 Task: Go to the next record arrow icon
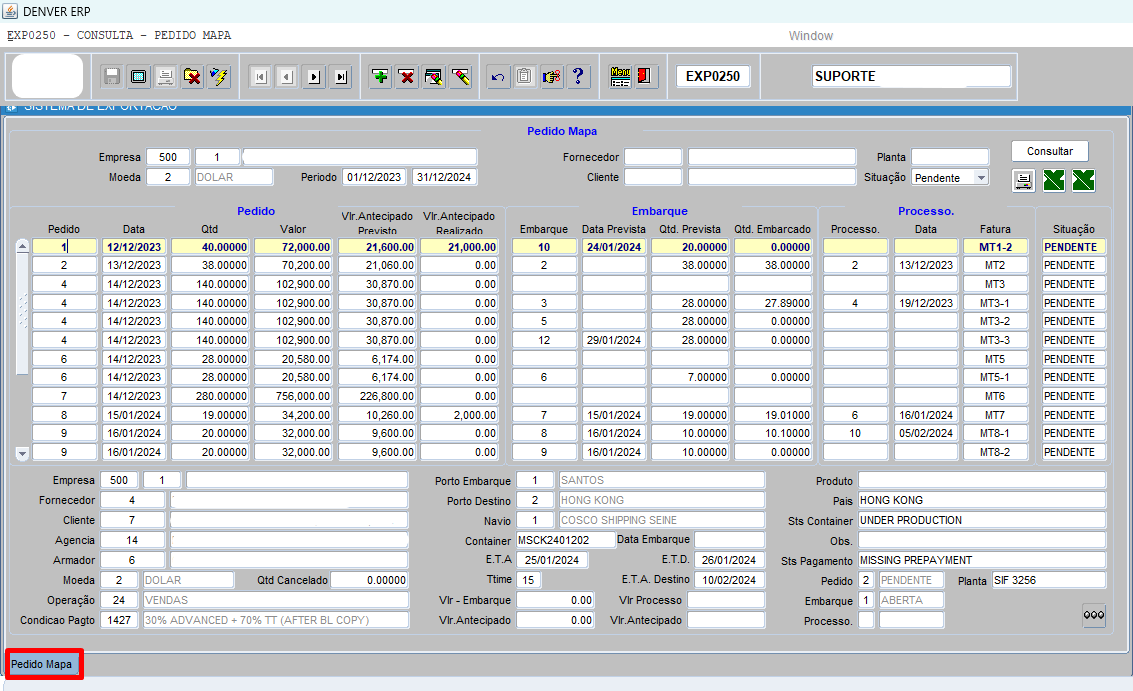[314, 77]
